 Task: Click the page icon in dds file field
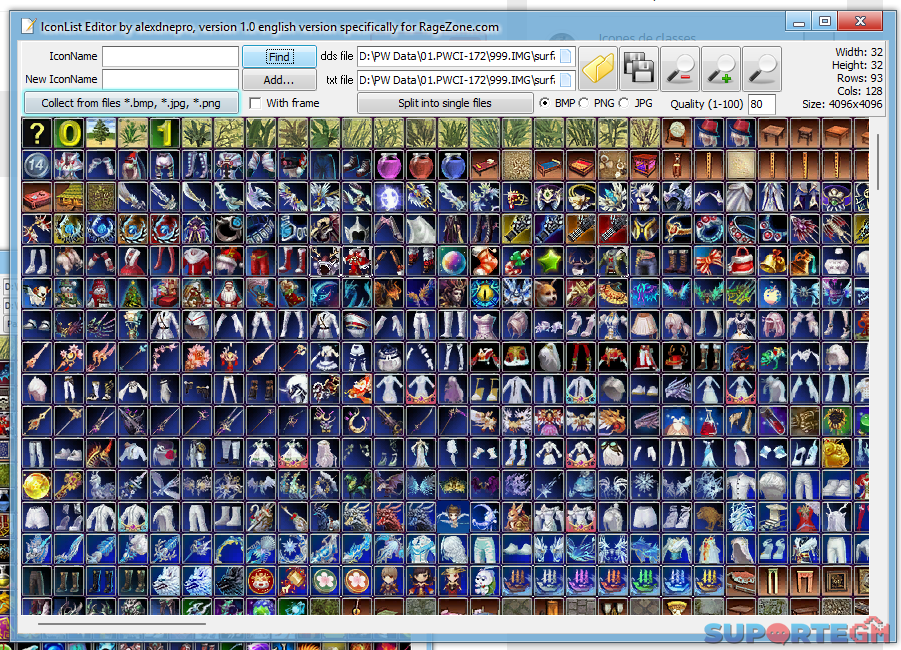coord(566,56)
